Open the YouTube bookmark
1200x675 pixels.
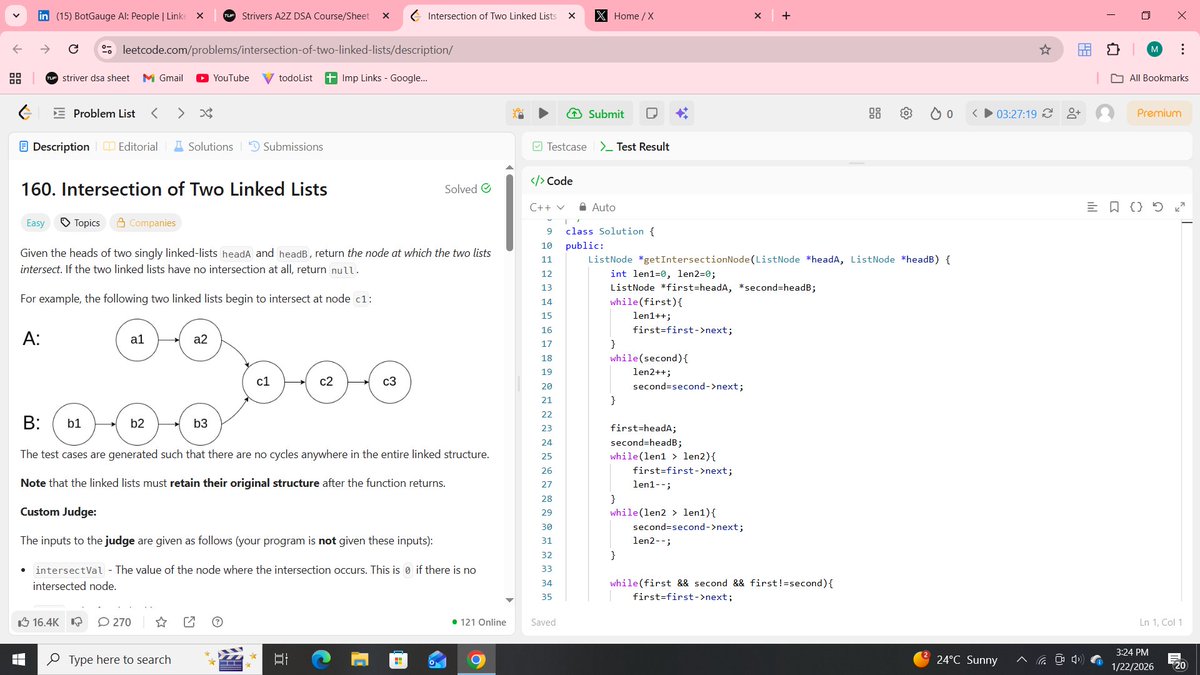tap(223, 78)
